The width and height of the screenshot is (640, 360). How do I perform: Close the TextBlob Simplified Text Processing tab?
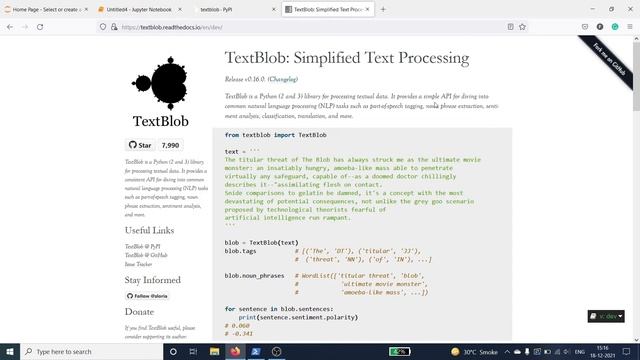(x=367, y=9)
